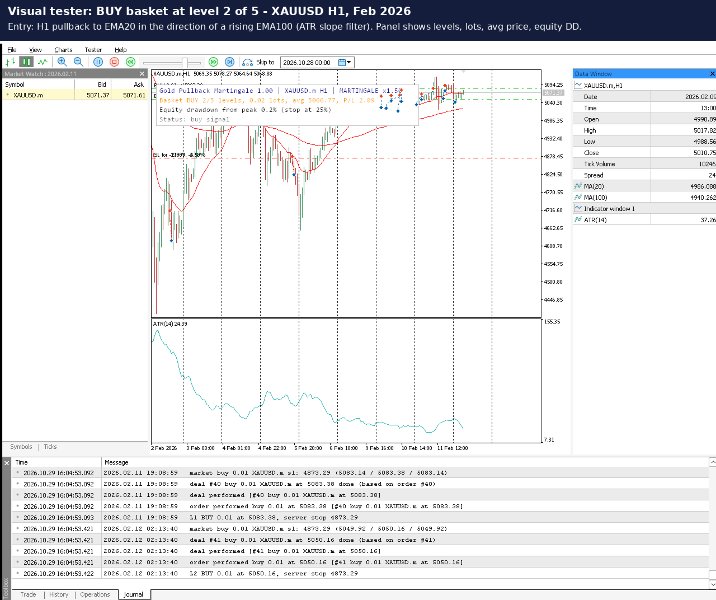Switch to the History tab
The image size is (716, 600).
58,595
